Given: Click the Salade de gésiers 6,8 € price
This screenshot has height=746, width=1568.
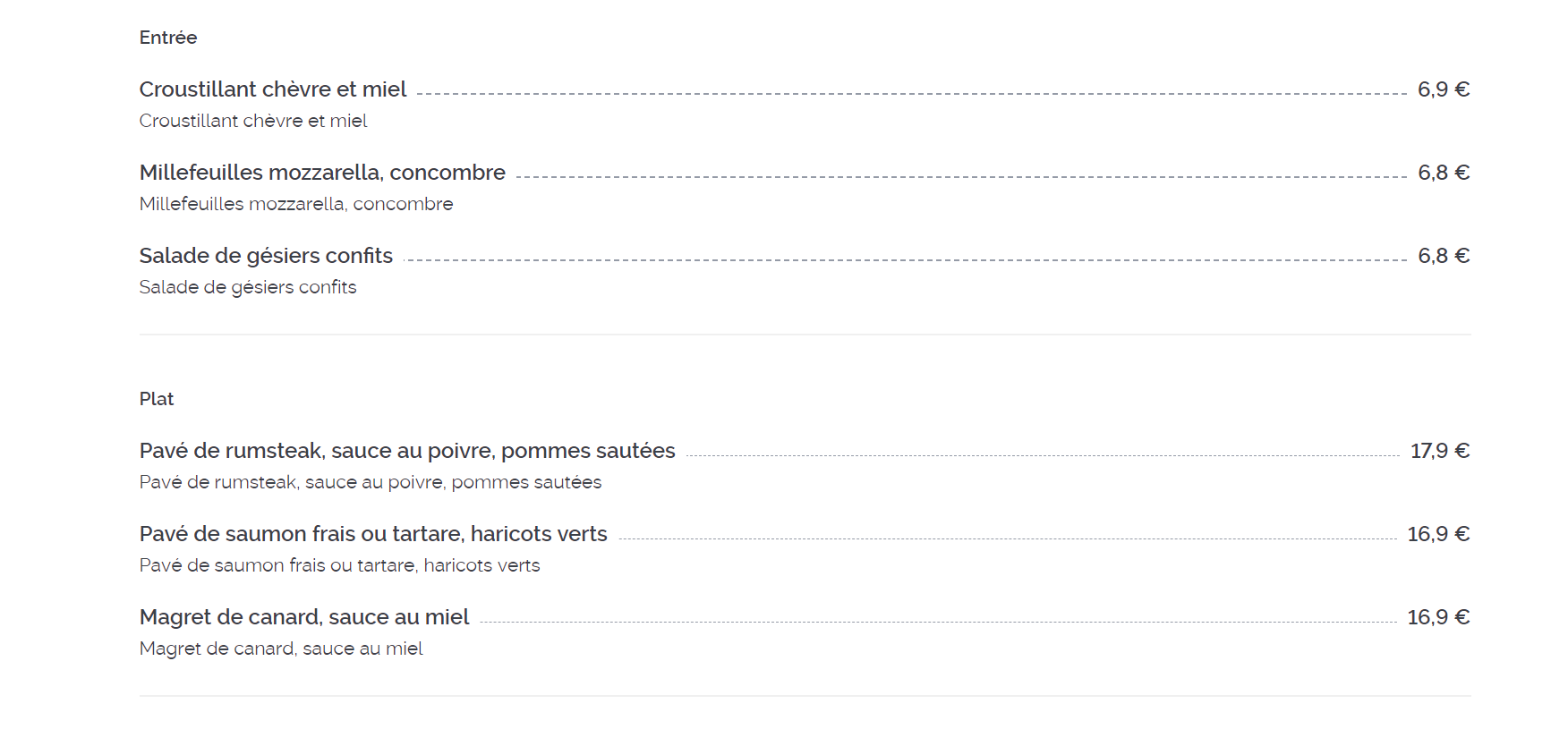Looking at the screenshot, I should coord(1444,256).
